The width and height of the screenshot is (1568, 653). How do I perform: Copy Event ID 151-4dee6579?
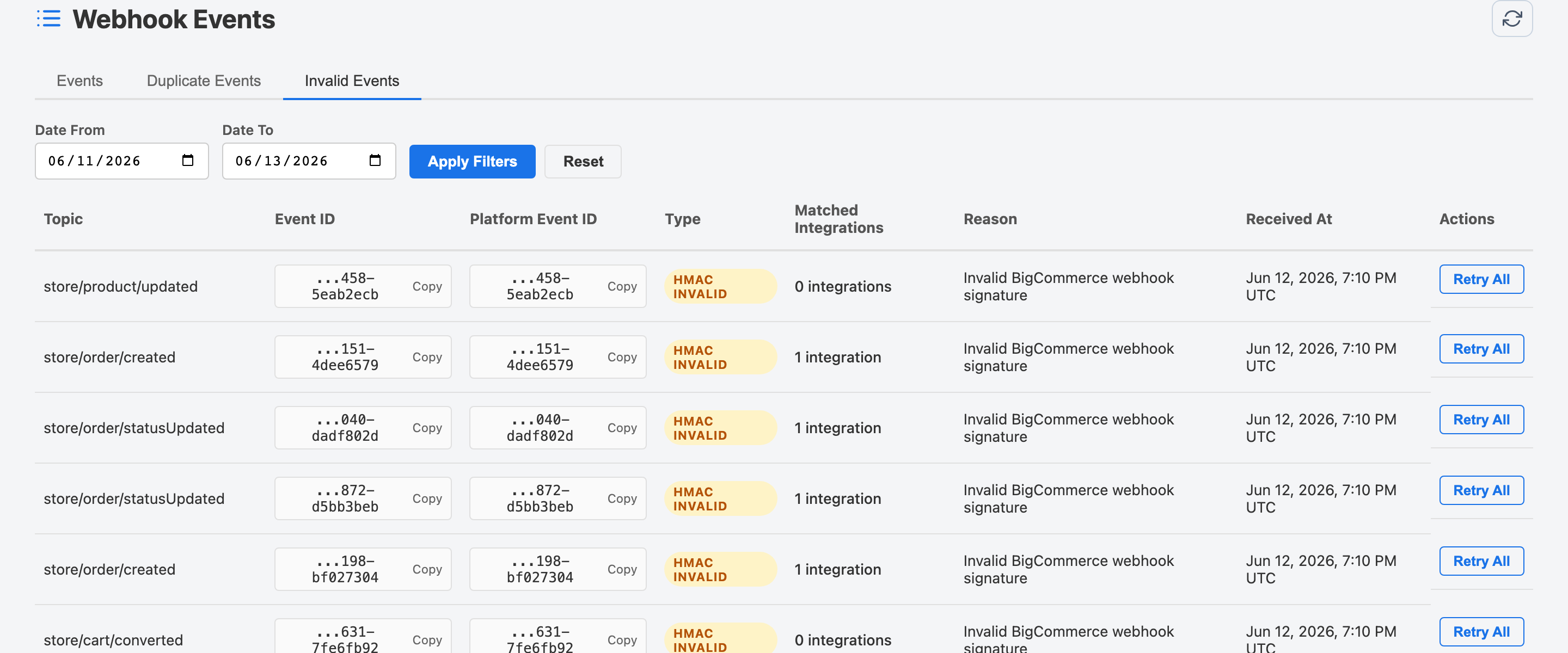click(427, 357)
